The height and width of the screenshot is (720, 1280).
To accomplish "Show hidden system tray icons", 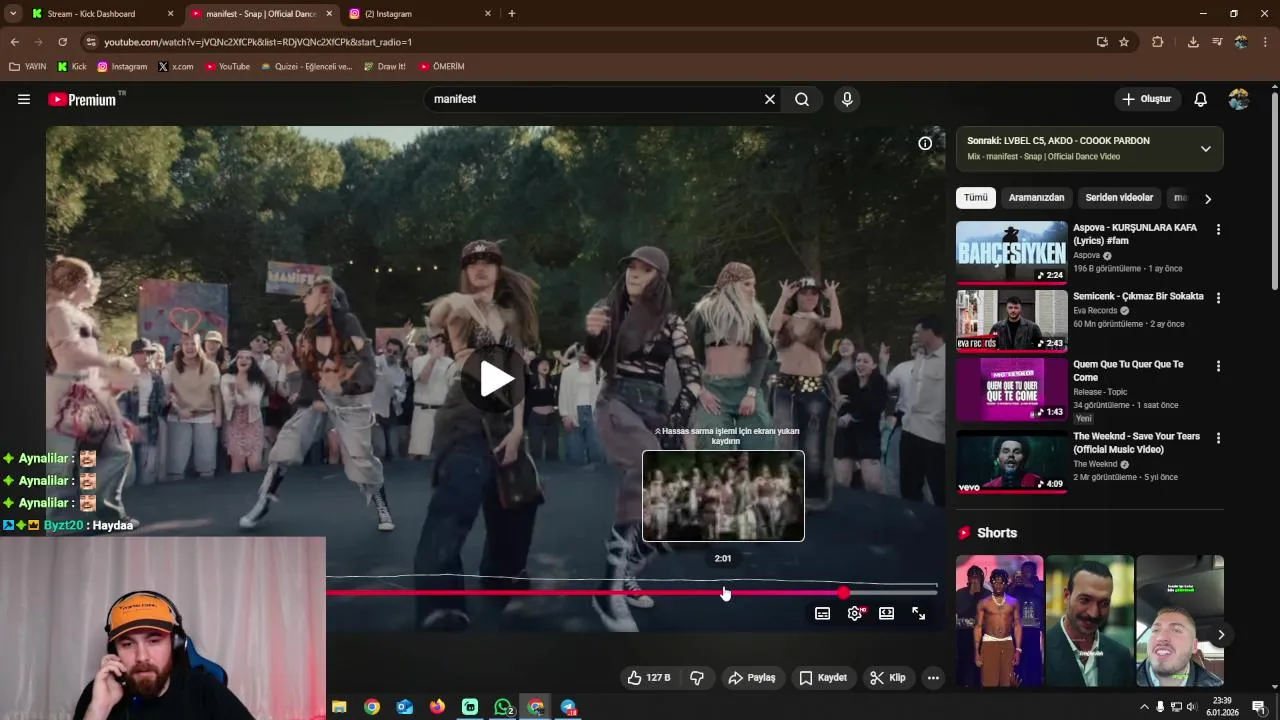I will point(1144,707).
